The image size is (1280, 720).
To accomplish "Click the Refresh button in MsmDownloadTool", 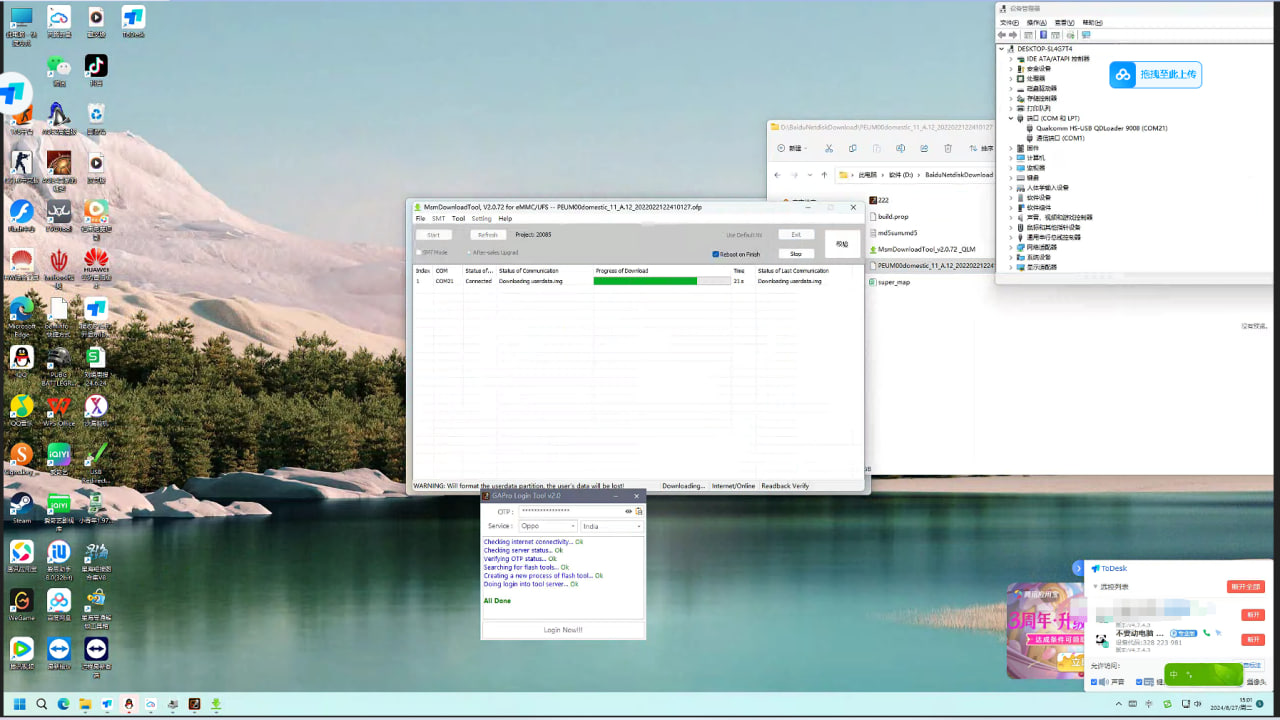I will [488, 235].
